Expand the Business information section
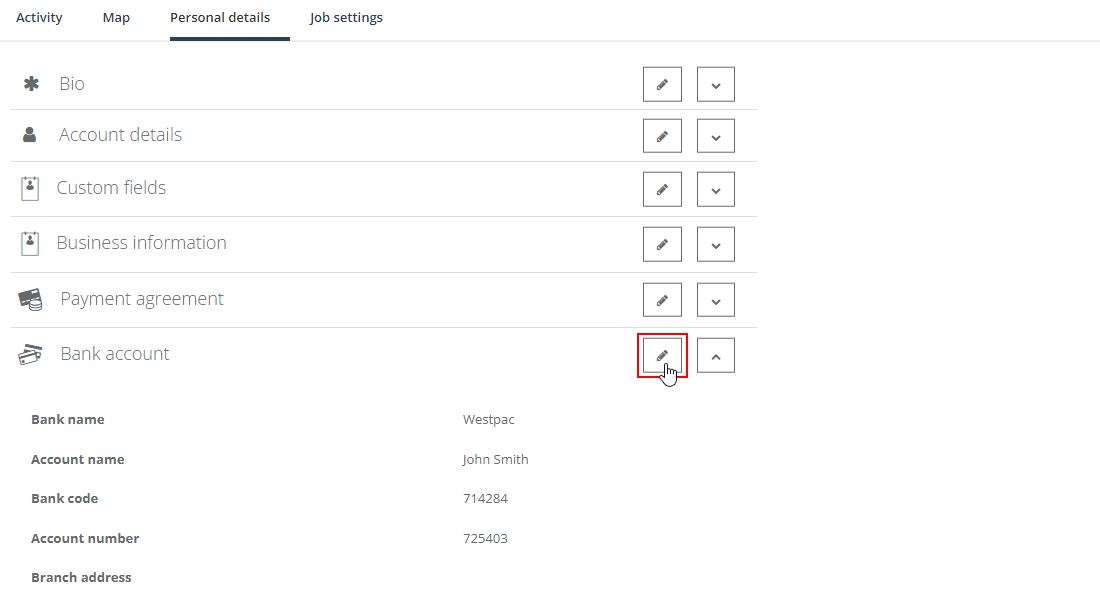The width and height of the screenshot is (1100, 607). pyautogui.click(x=716, y=244)
